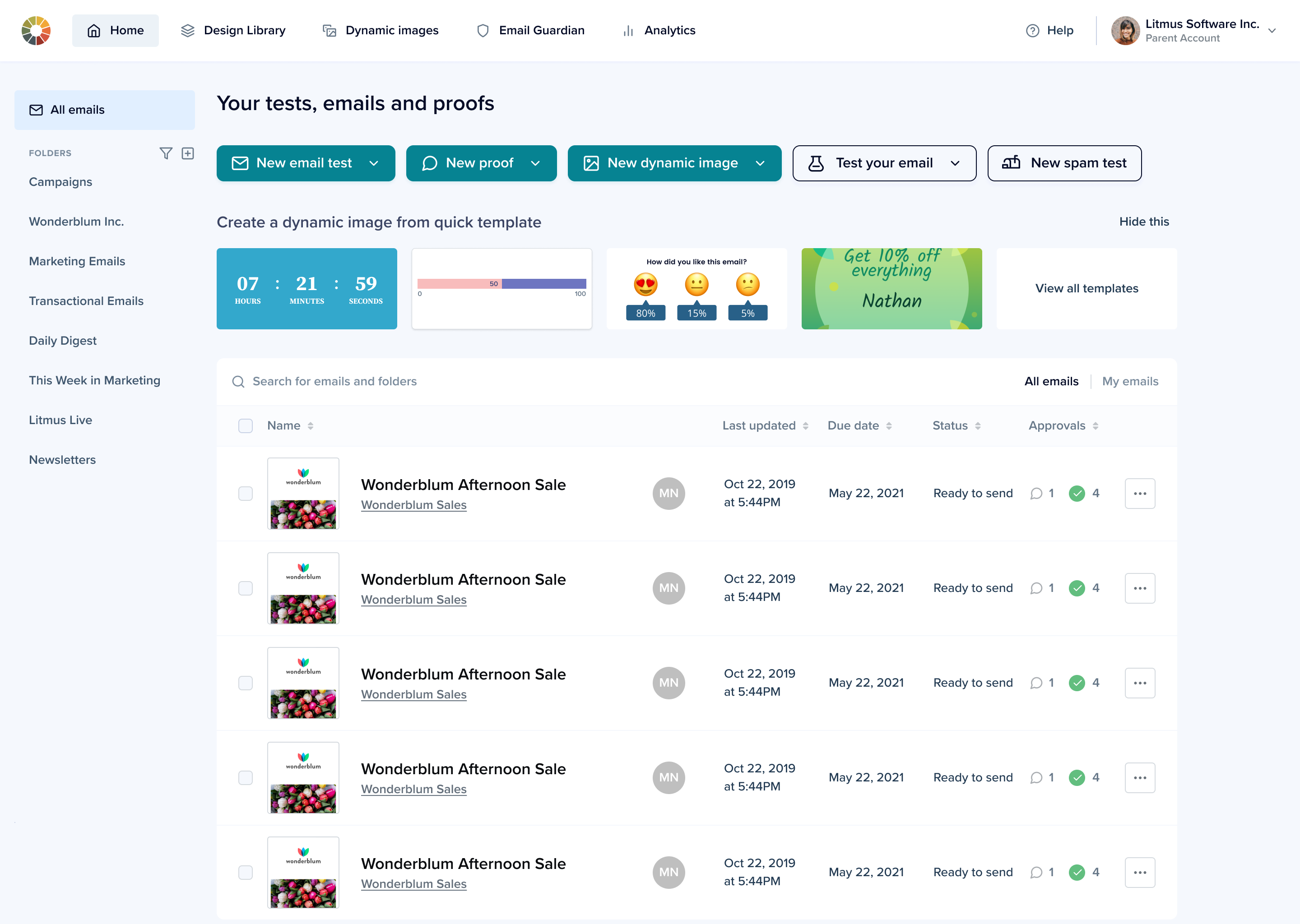Click the Name column sort arrows

click(x=310, y=425)
